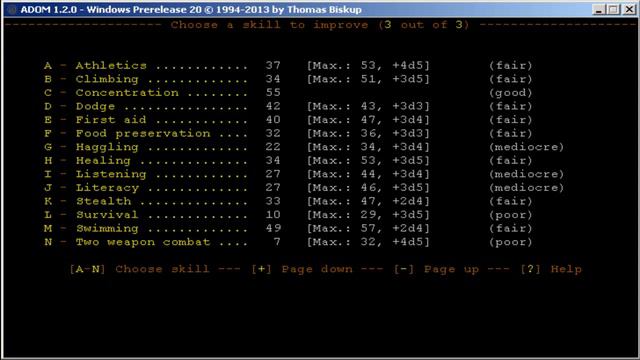Image resolution: width=640 pixels, height=360 pixels.
Task: Select the Climbing skill row
Action: click(288, 79)
